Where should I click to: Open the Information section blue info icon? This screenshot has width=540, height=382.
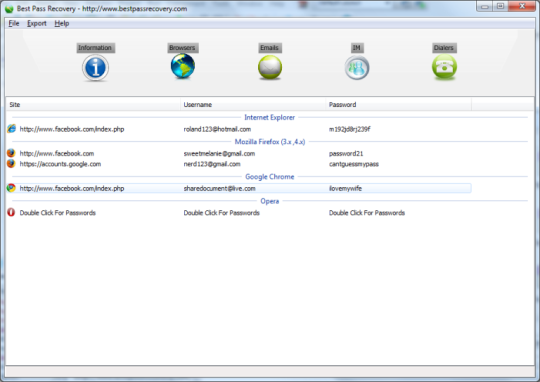coord(95,68)
